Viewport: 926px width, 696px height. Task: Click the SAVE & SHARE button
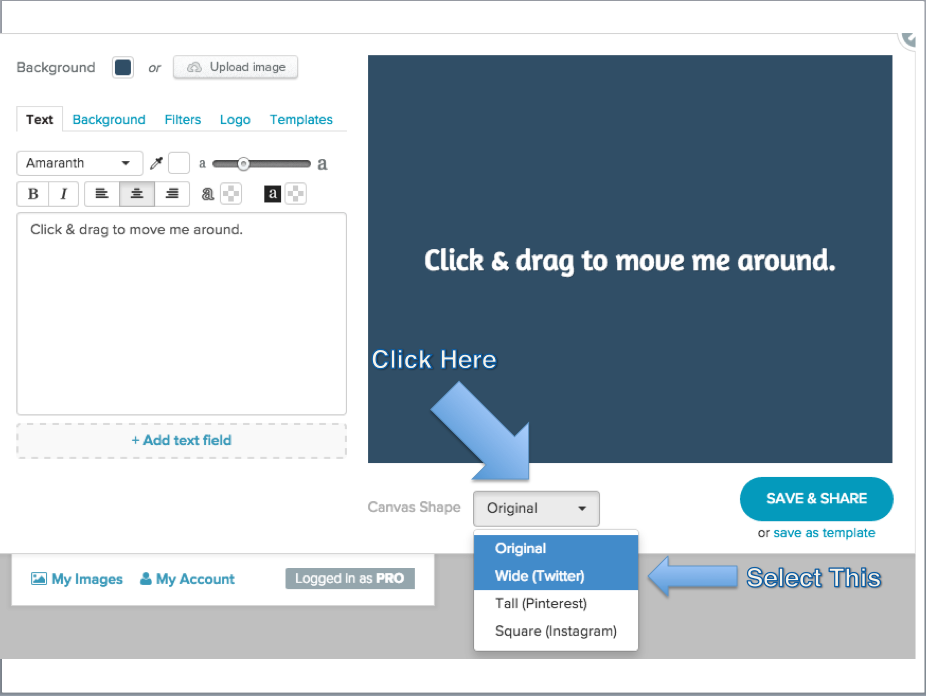816,499
